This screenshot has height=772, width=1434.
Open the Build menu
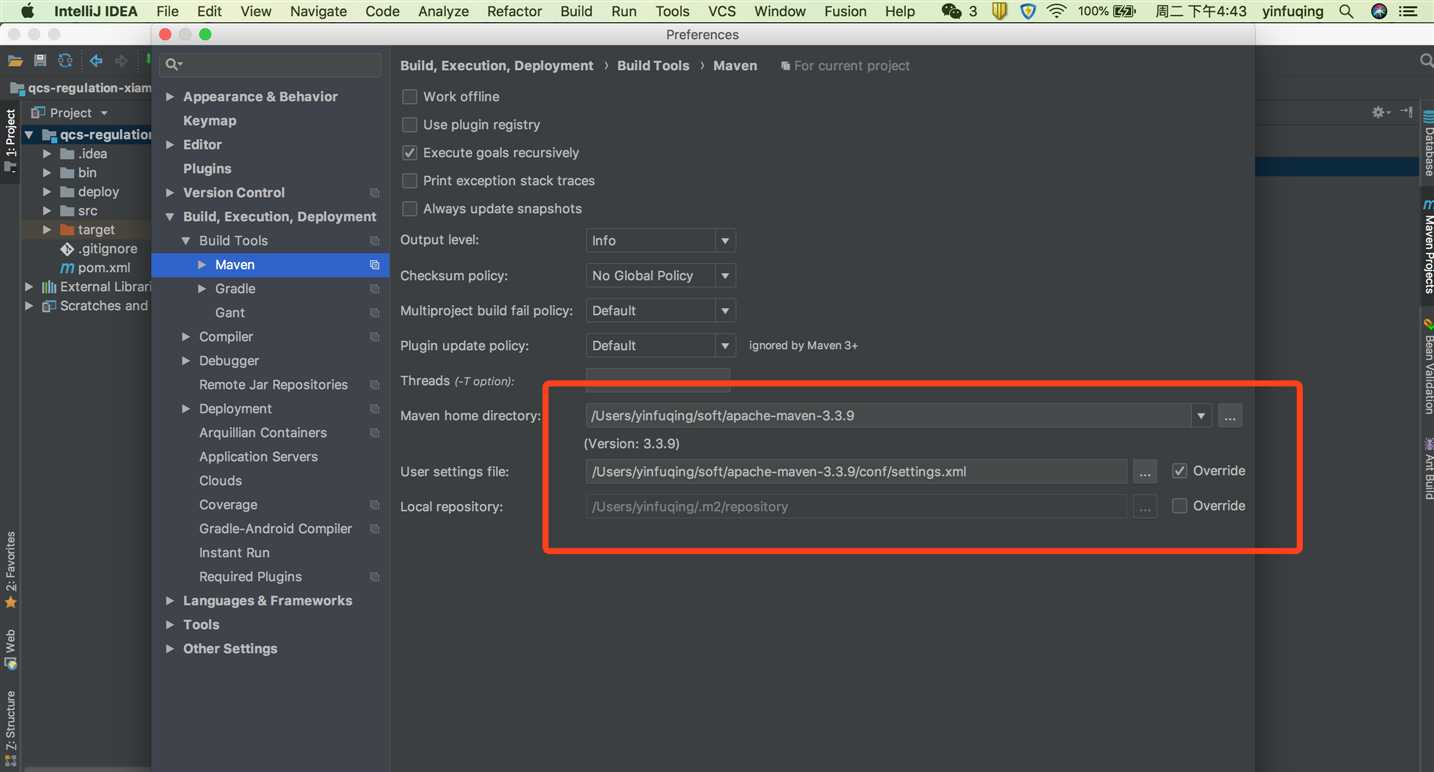pyautogui.click(x=576, y=11)
